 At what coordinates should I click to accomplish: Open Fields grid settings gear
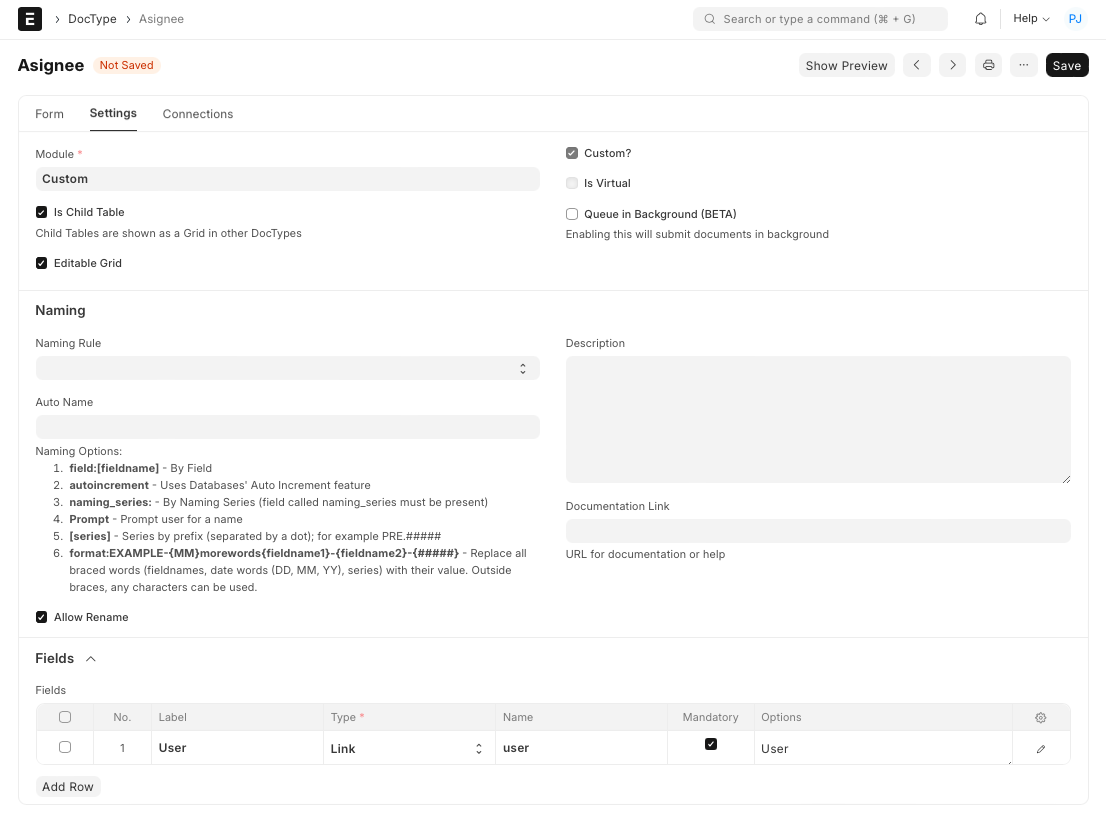pyautogui.click(x=1041, y=717)
